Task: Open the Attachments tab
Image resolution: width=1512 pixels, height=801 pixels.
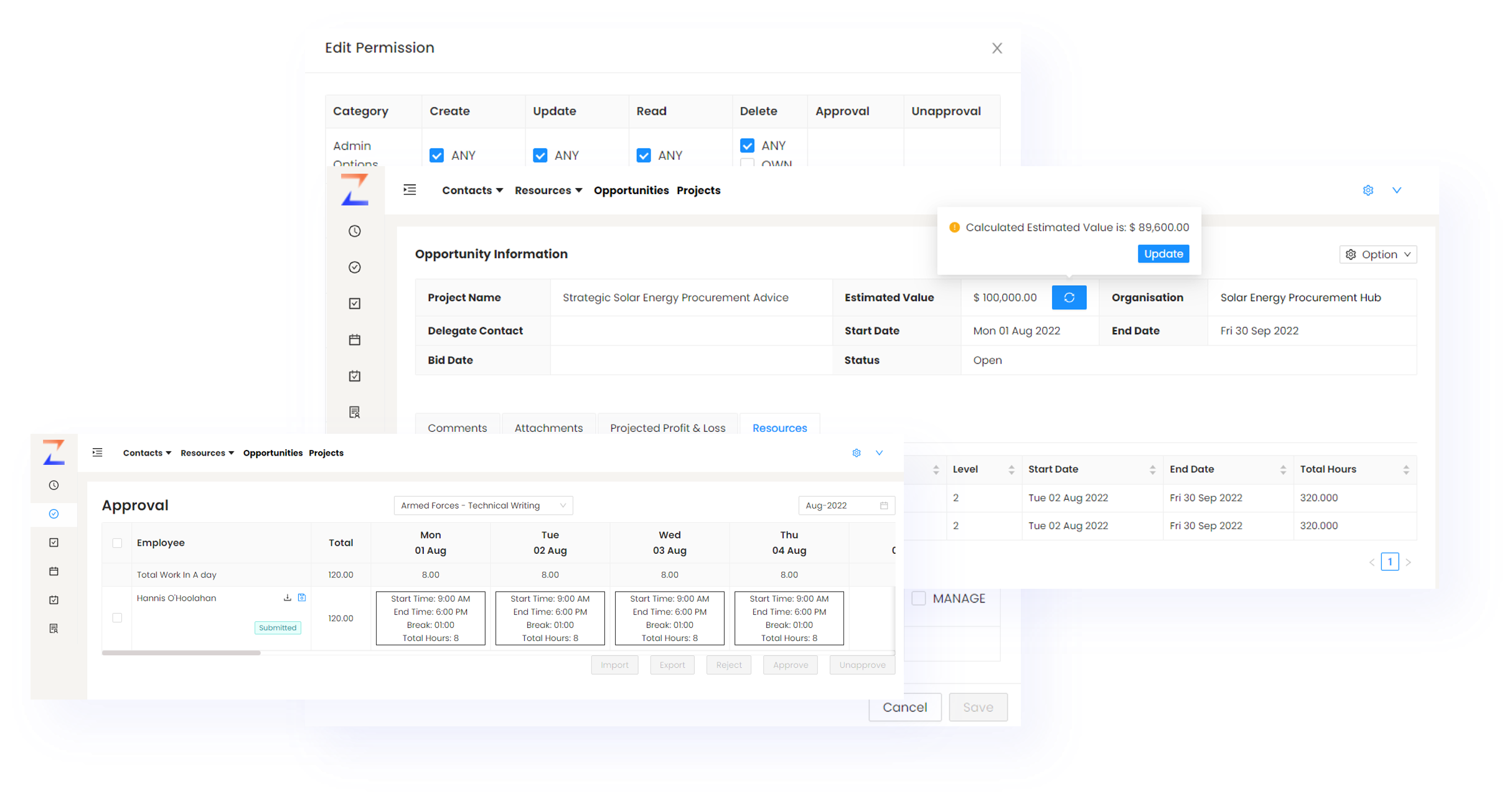Action: point(548,428)
